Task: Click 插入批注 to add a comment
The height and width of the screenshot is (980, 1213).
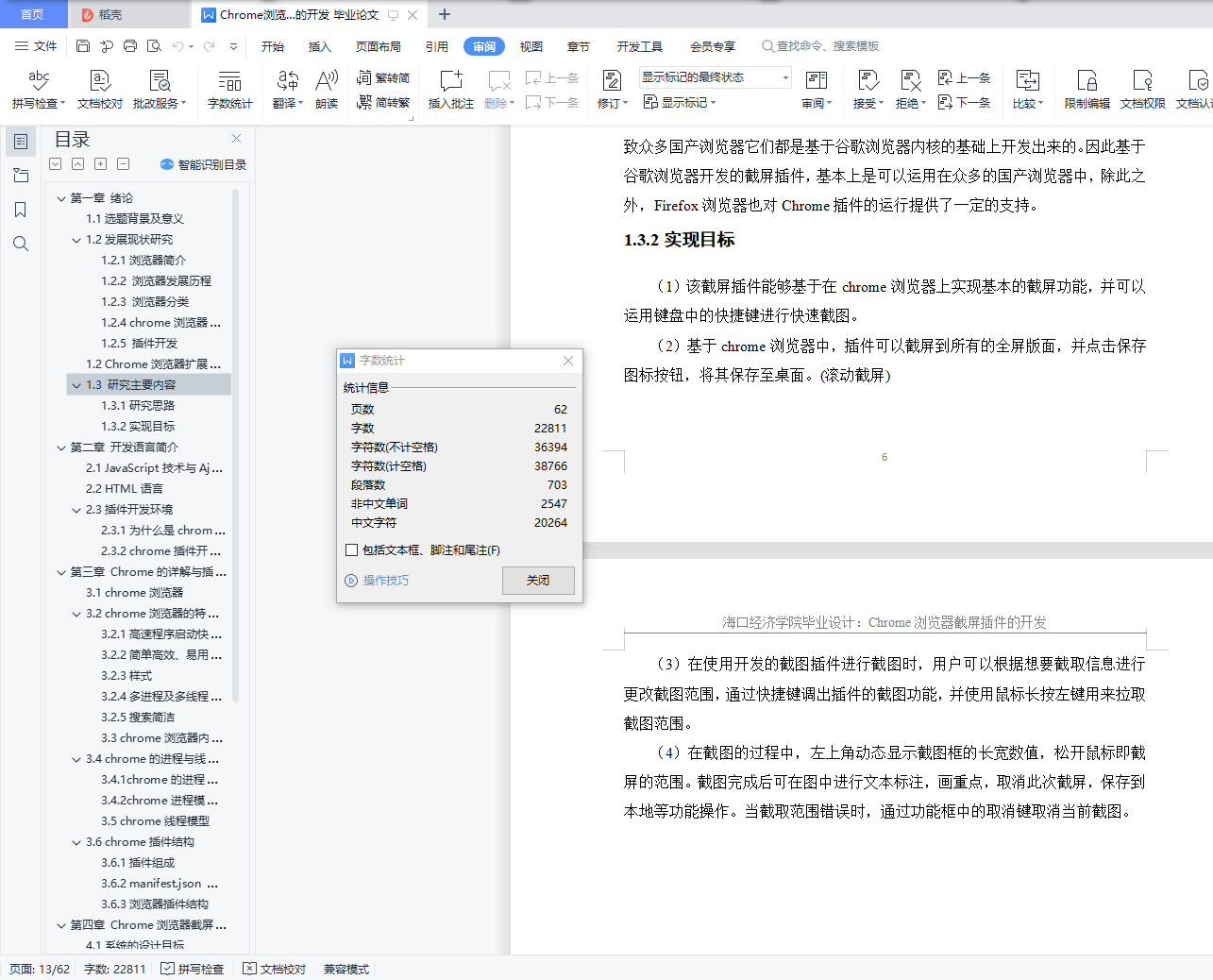Action: click(x=451, y=90)
